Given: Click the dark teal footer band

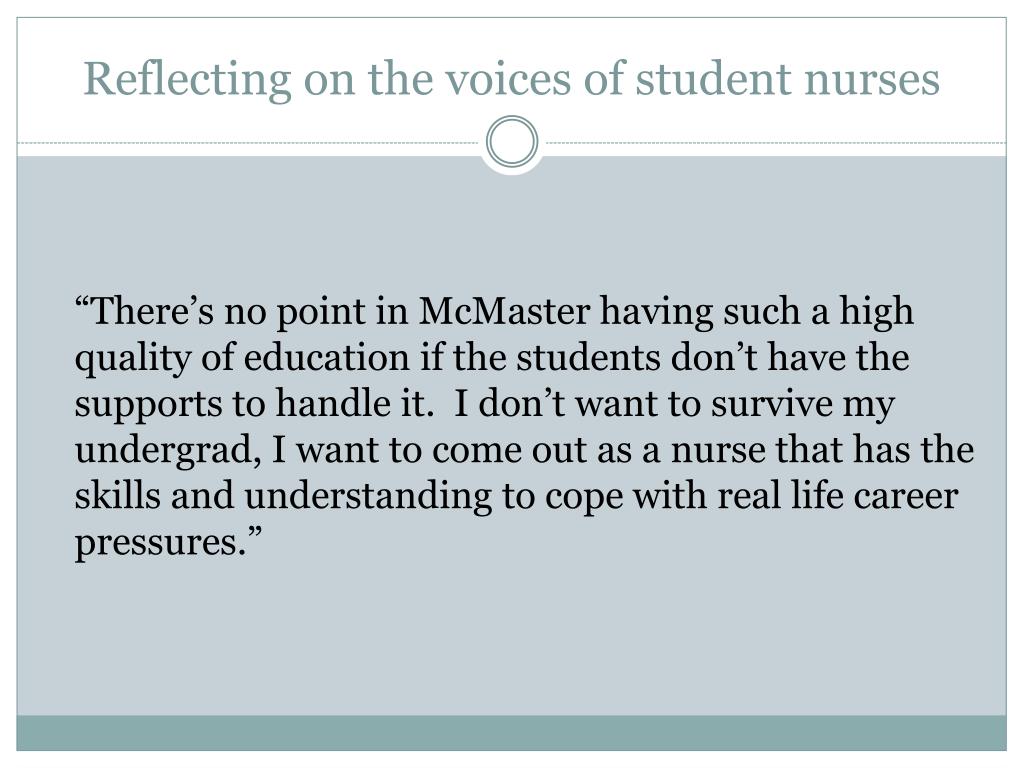Looking at the screenshot, I should (x=511, y=733).
